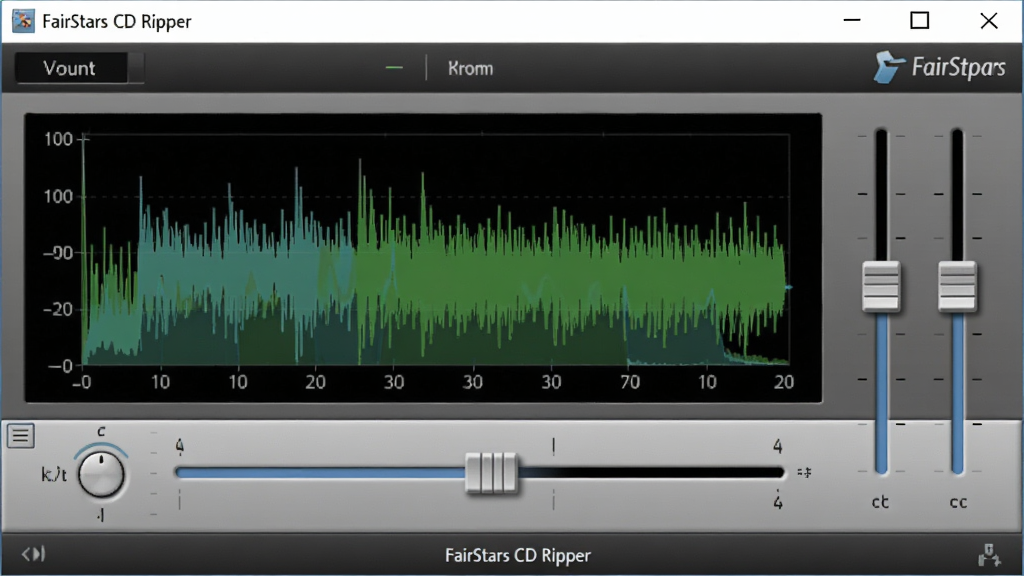Click the FairStars app icon in title bar
The width and height of the screenshot is (1024, 576).
[24, 21]
